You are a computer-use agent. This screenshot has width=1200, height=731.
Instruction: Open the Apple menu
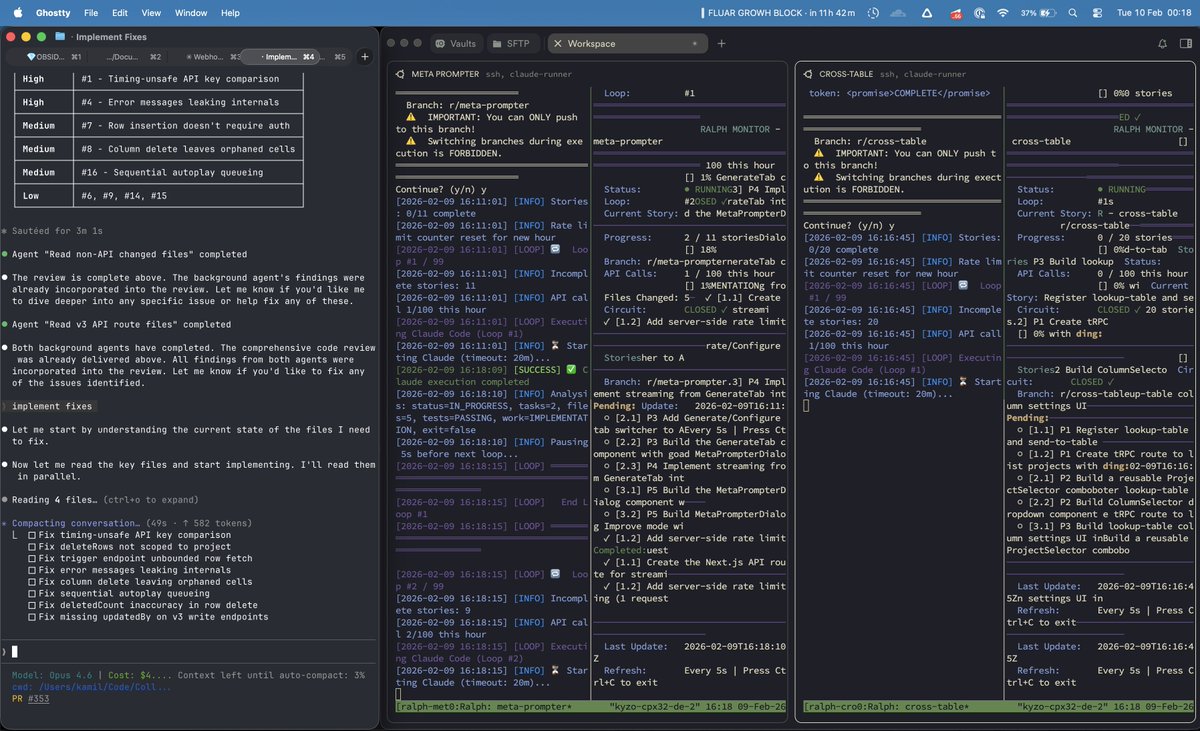point(20,13)
